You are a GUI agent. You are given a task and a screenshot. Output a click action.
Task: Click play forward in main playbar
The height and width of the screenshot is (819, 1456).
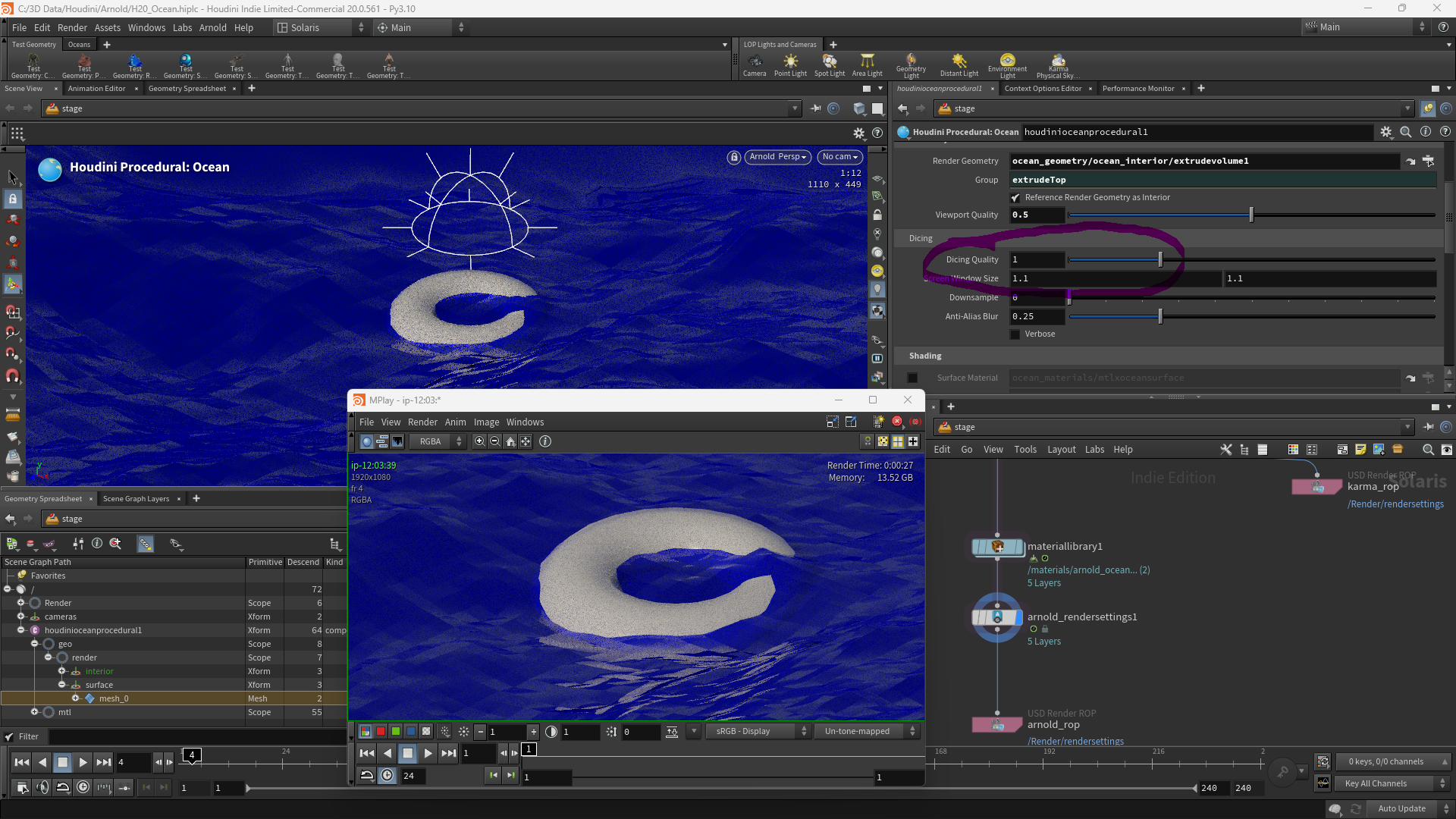pos(83,762)
